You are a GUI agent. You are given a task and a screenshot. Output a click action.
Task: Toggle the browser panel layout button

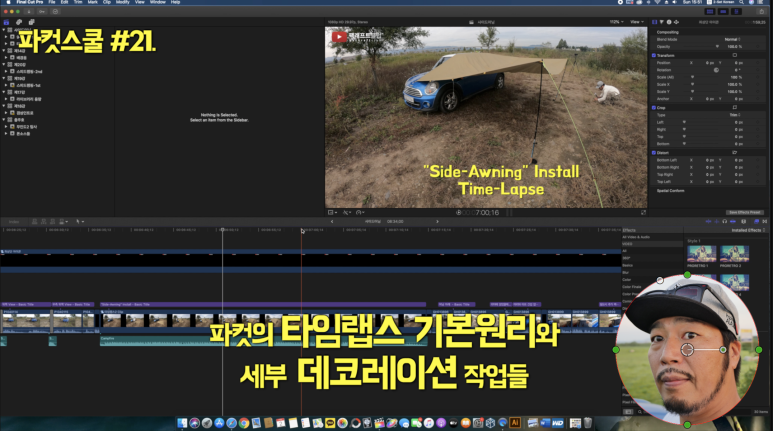(x=710, y=11)
